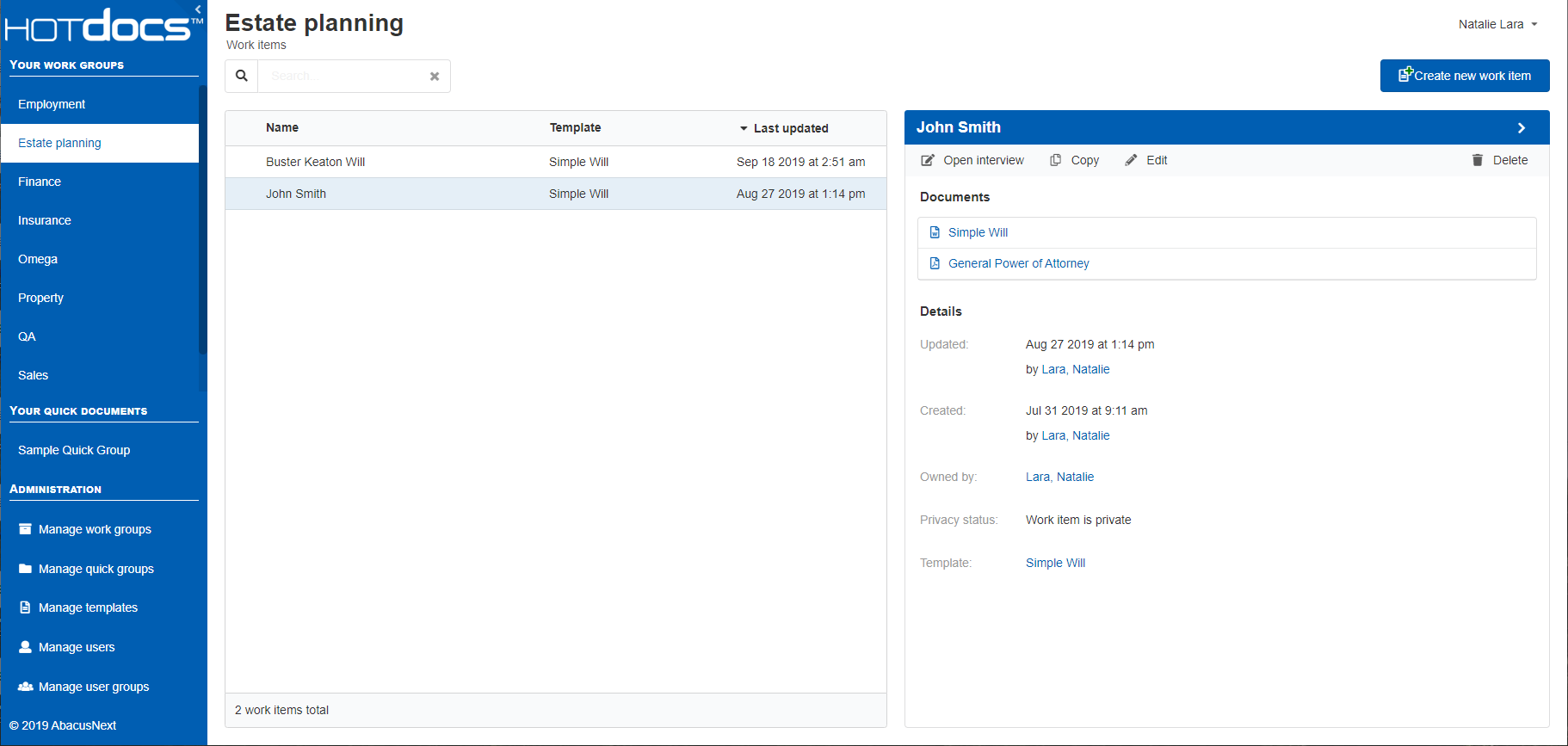1568x746 pixels.
Task: Open the Simple Will template link in Details
Action: (x=1055, y=563)
